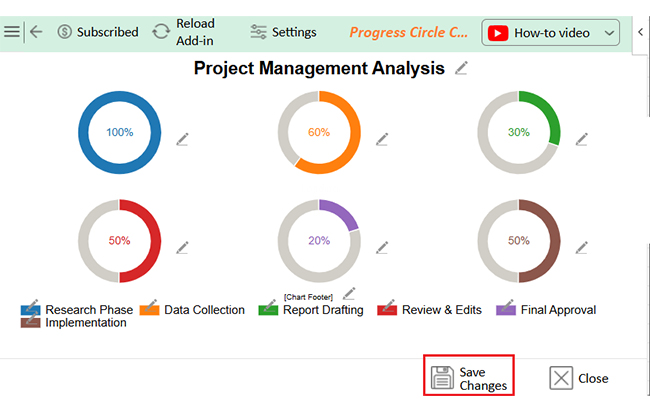This screenshot has height=412, width=650.
Task: Edit the 30% green progress circle
Action: [582, 139]
